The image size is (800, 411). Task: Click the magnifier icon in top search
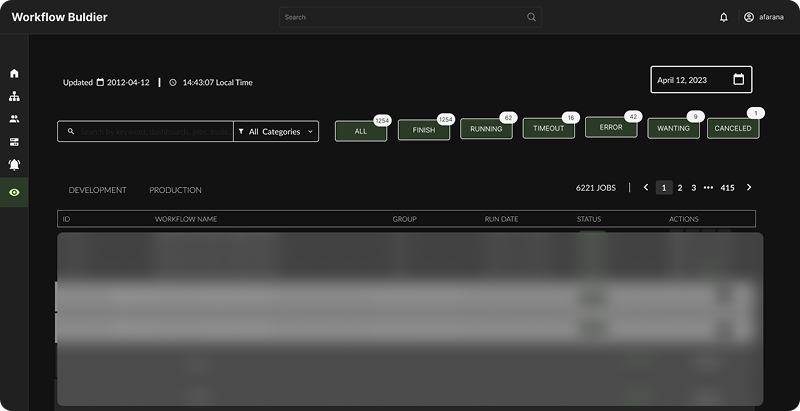pyautogui.click(x=531, y=17)
